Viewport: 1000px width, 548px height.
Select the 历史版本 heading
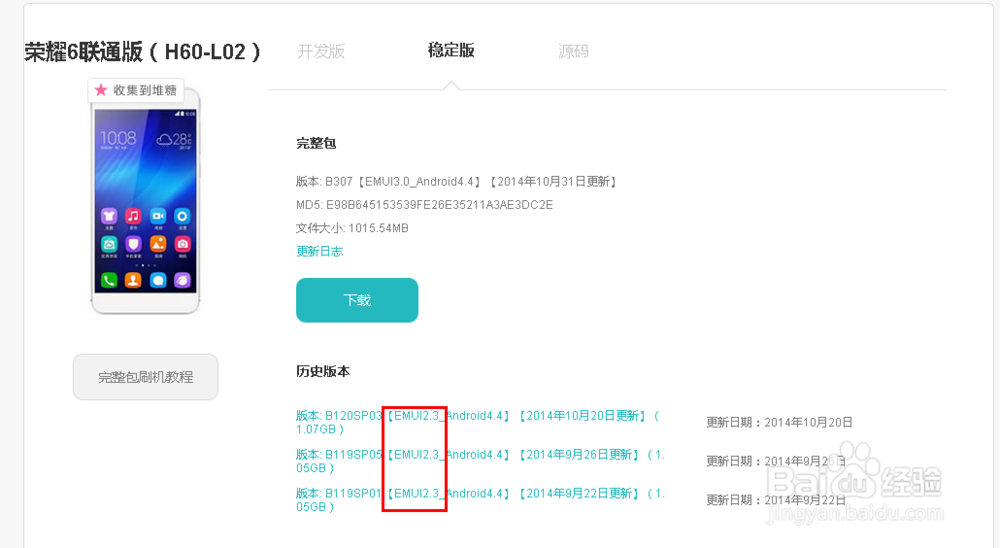point(323,371)
